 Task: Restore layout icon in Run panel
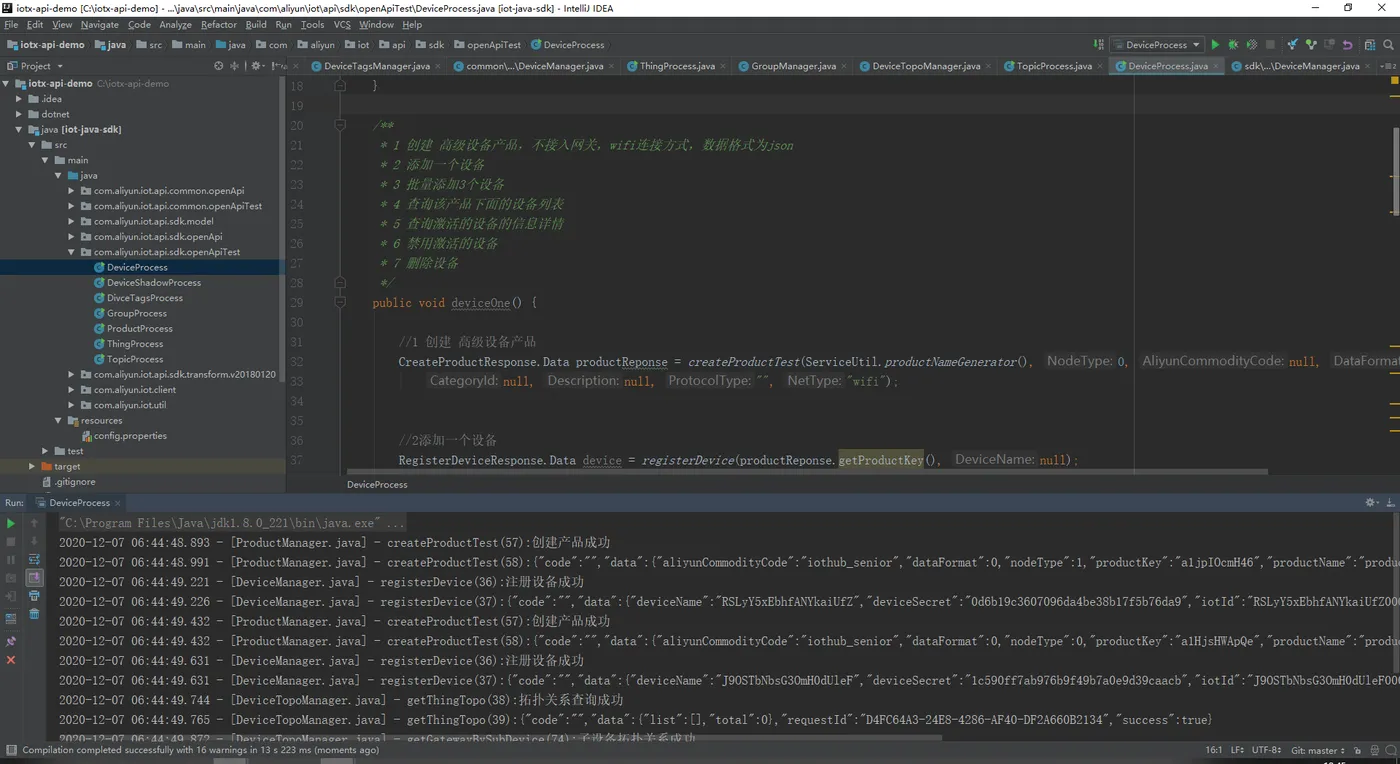tap(11, 619)
